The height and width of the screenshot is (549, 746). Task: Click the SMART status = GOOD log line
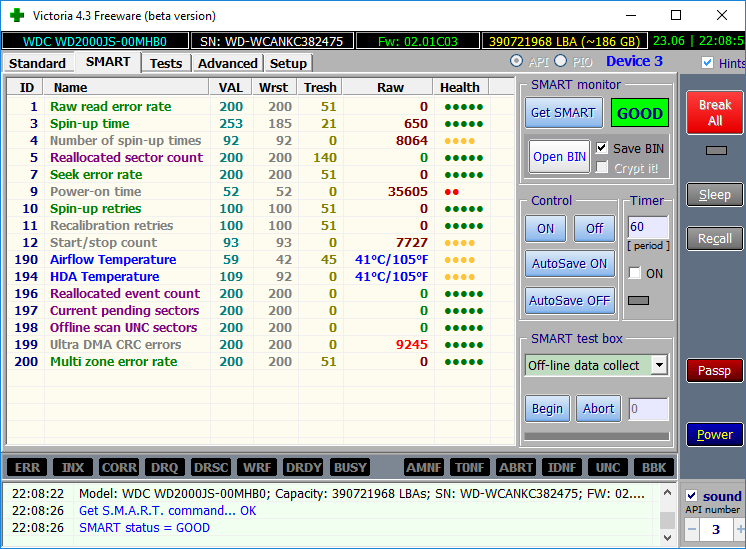coord(144,528)
